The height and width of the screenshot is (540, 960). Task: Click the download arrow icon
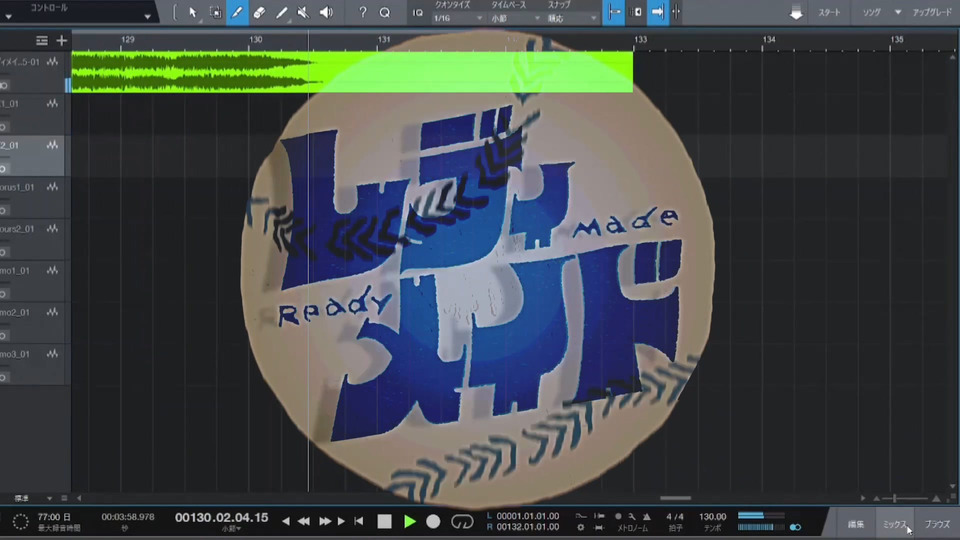coord(796,12)
